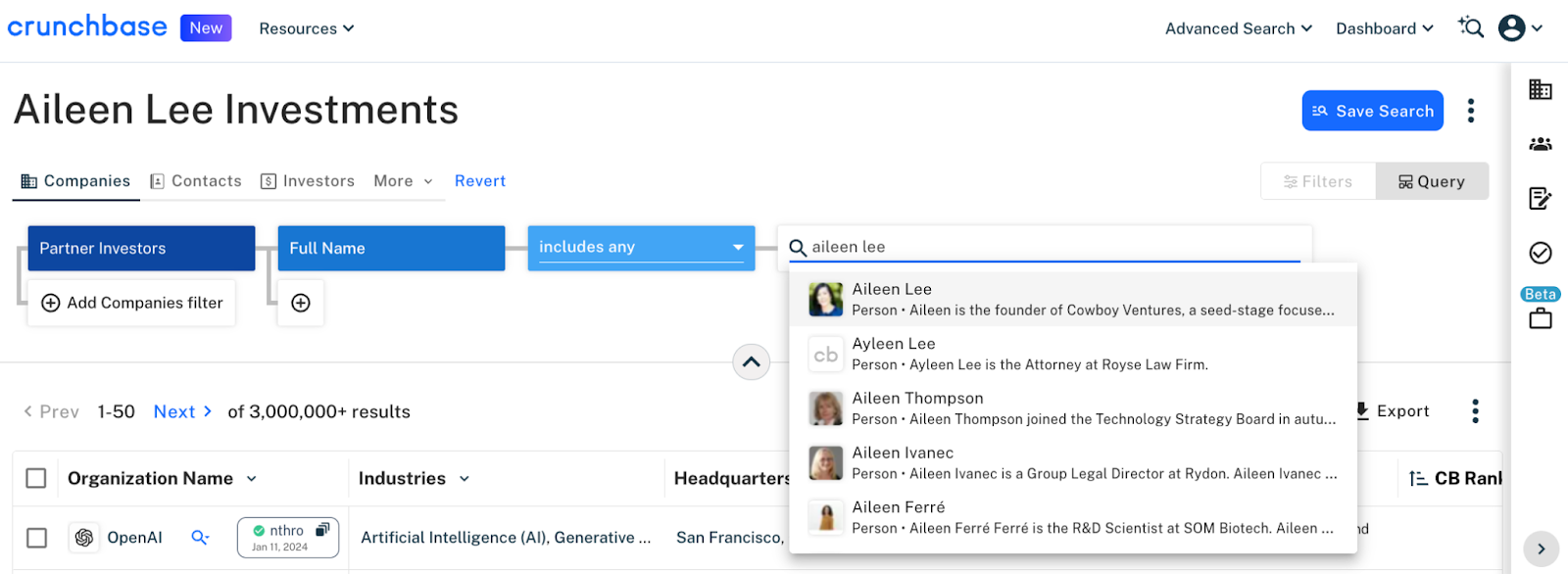
Task: Click the Headquarters column header
Action: tap(732, 478)
